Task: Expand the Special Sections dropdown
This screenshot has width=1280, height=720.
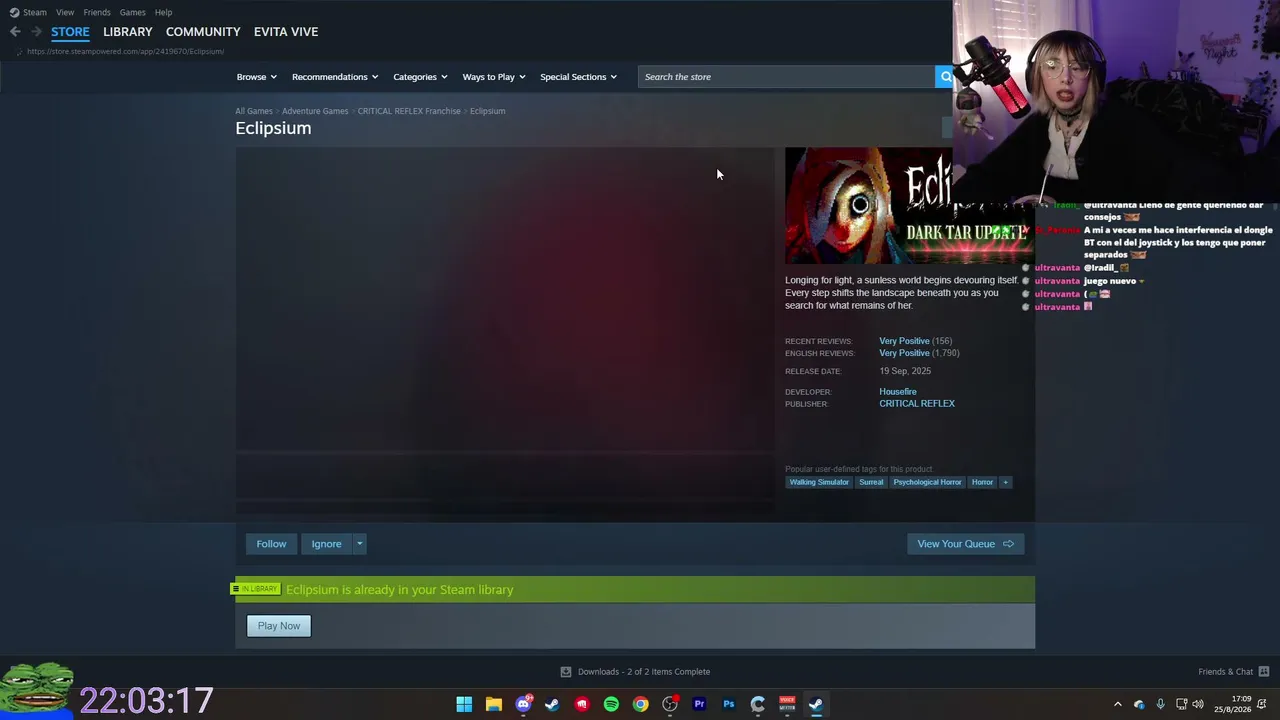Action: coord(578,77)
